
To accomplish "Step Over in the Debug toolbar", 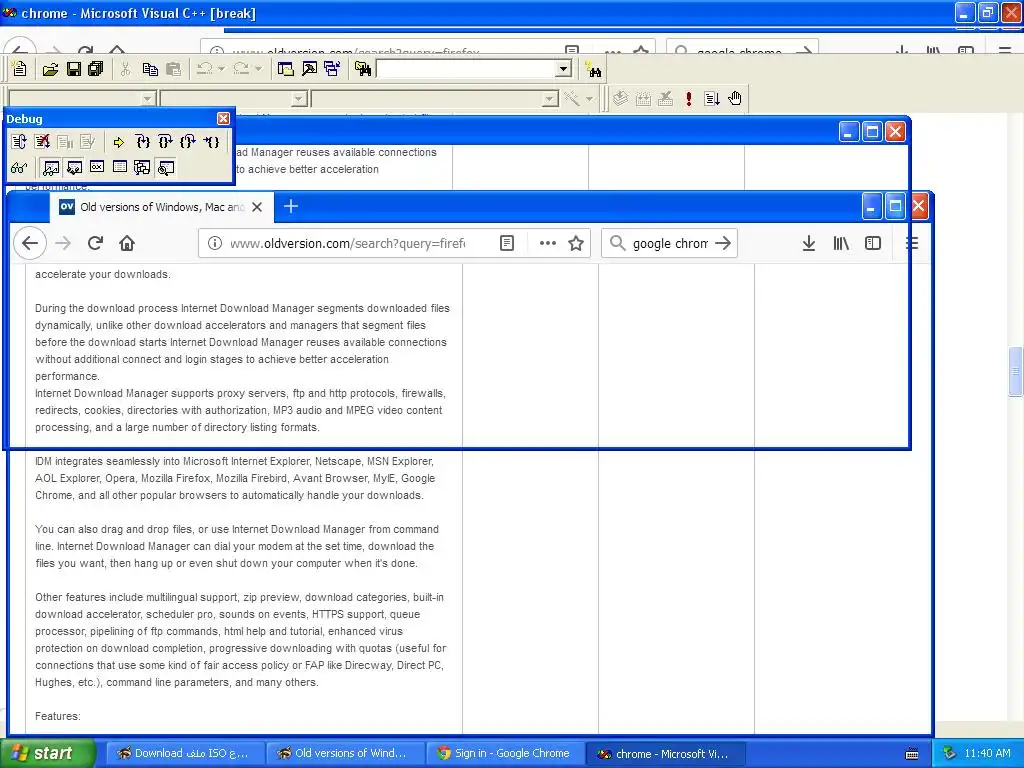I will 165,142.
